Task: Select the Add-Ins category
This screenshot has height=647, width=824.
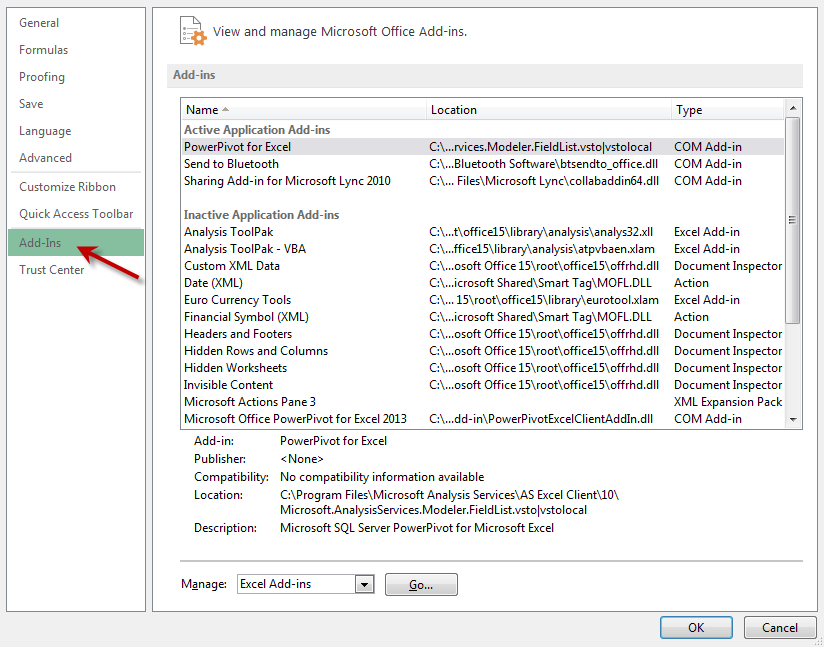Action: (x=76, y=243)
